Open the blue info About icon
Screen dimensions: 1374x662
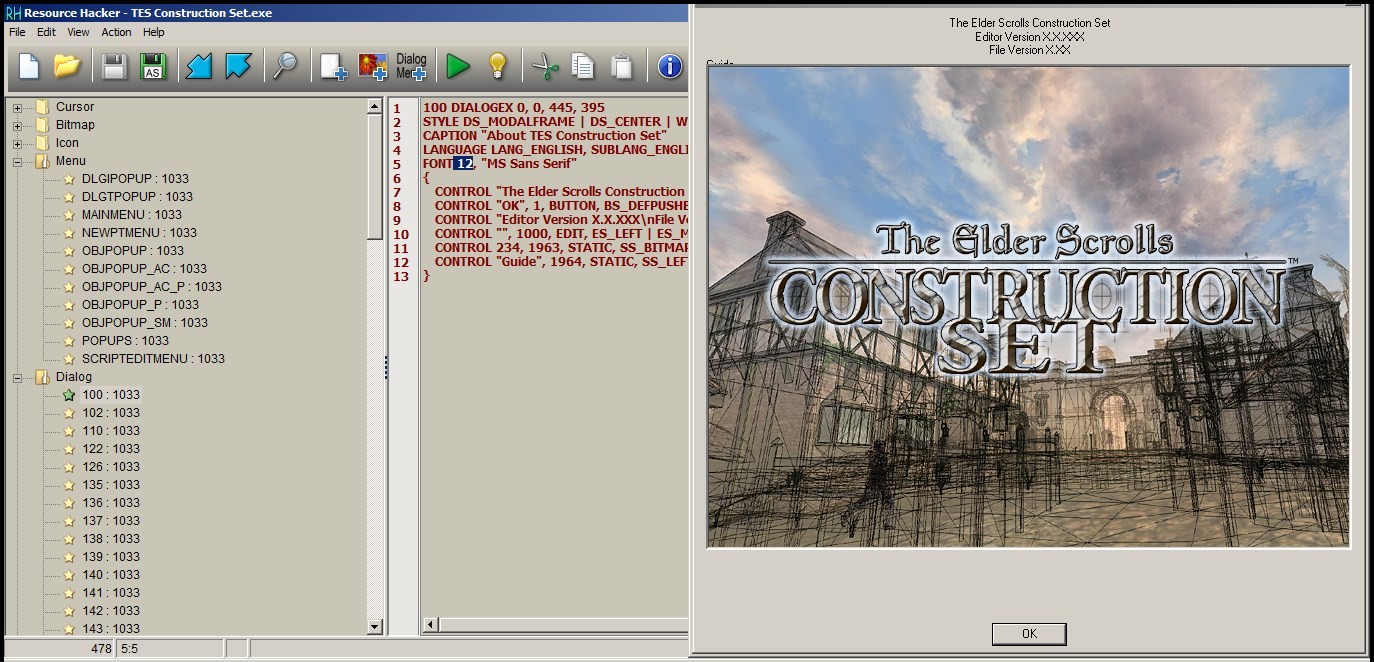pos(669,67)
